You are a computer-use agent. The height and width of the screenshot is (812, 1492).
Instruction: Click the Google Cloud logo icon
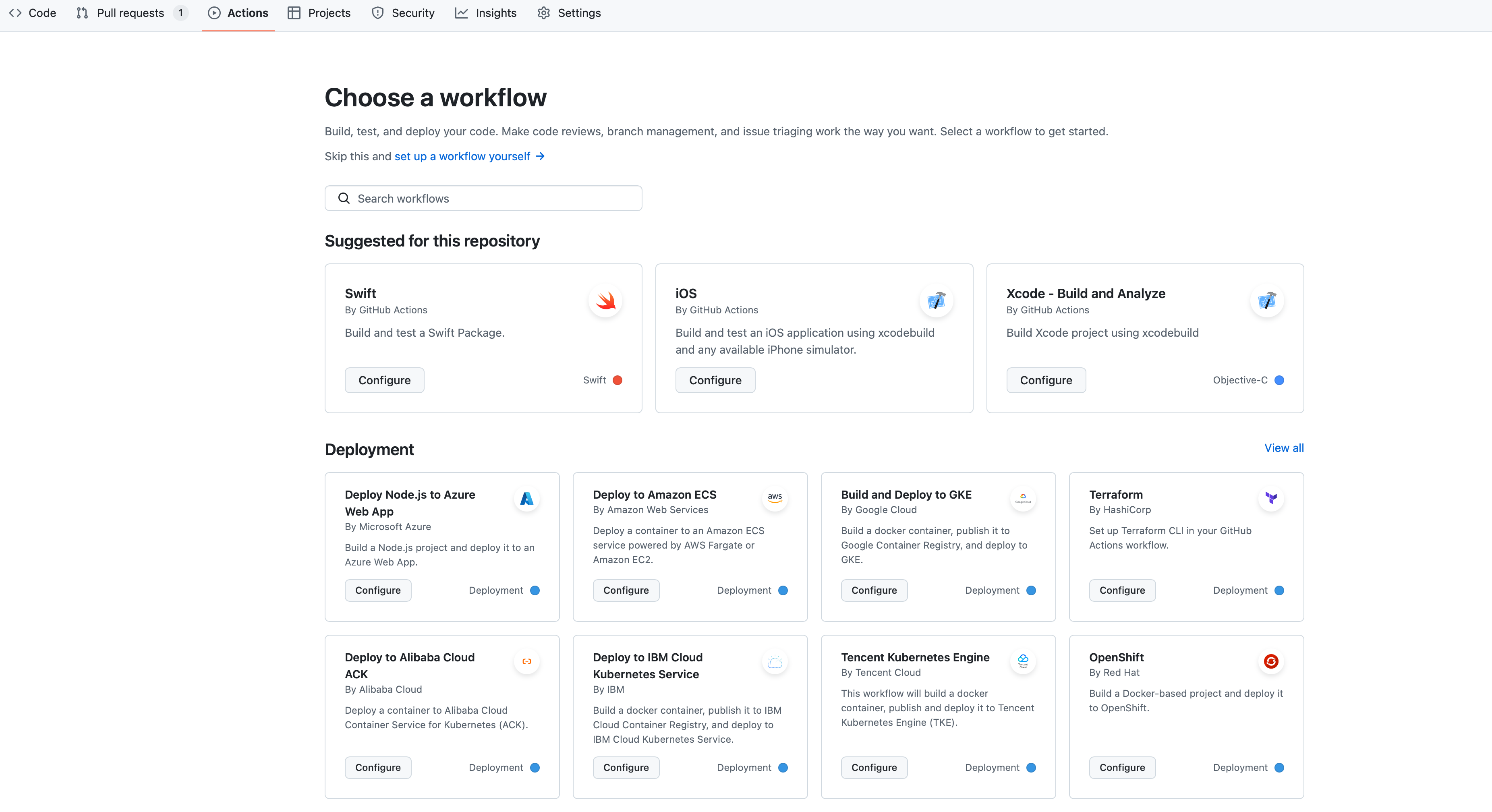coord(1023,498)
